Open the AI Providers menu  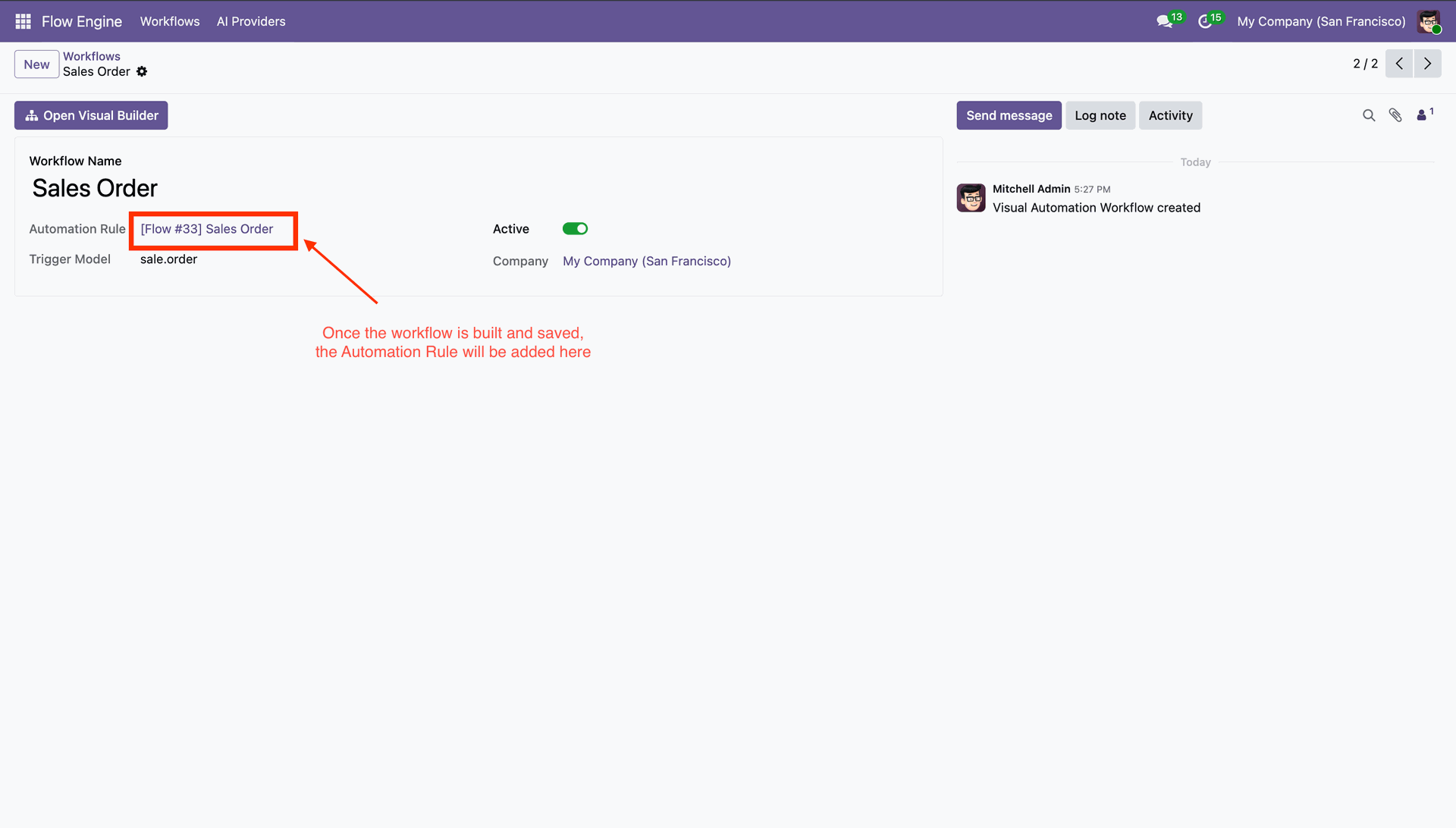click(251, 21)
